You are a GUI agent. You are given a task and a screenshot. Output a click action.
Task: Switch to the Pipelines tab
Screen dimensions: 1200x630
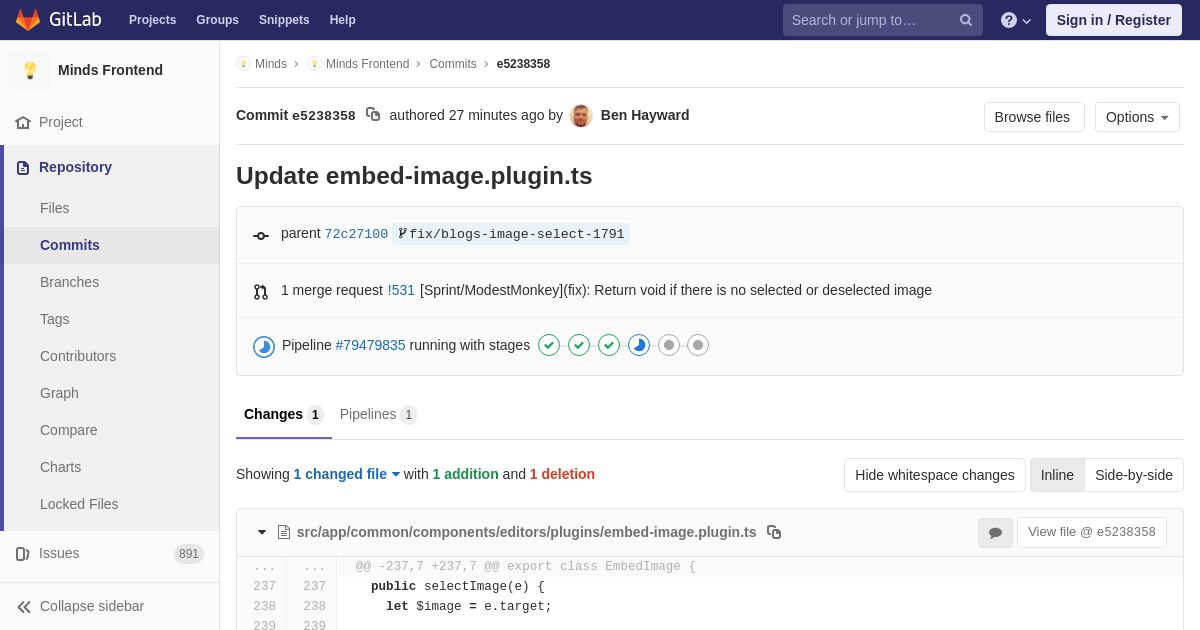click(378, 414)
